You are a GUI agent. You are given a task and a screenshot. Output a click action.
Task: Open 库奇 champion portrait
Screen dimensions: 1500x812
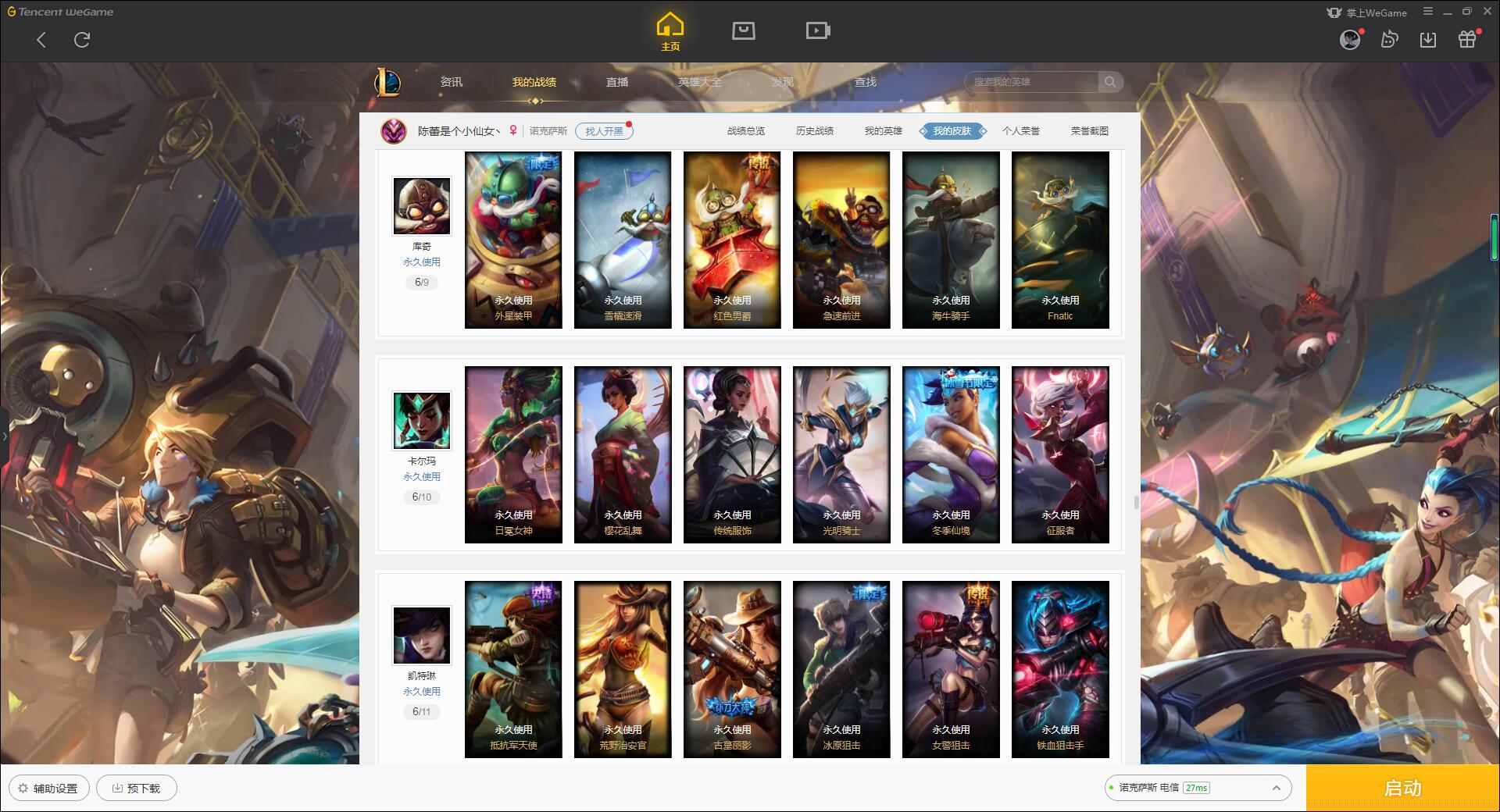tap(422, 206)
